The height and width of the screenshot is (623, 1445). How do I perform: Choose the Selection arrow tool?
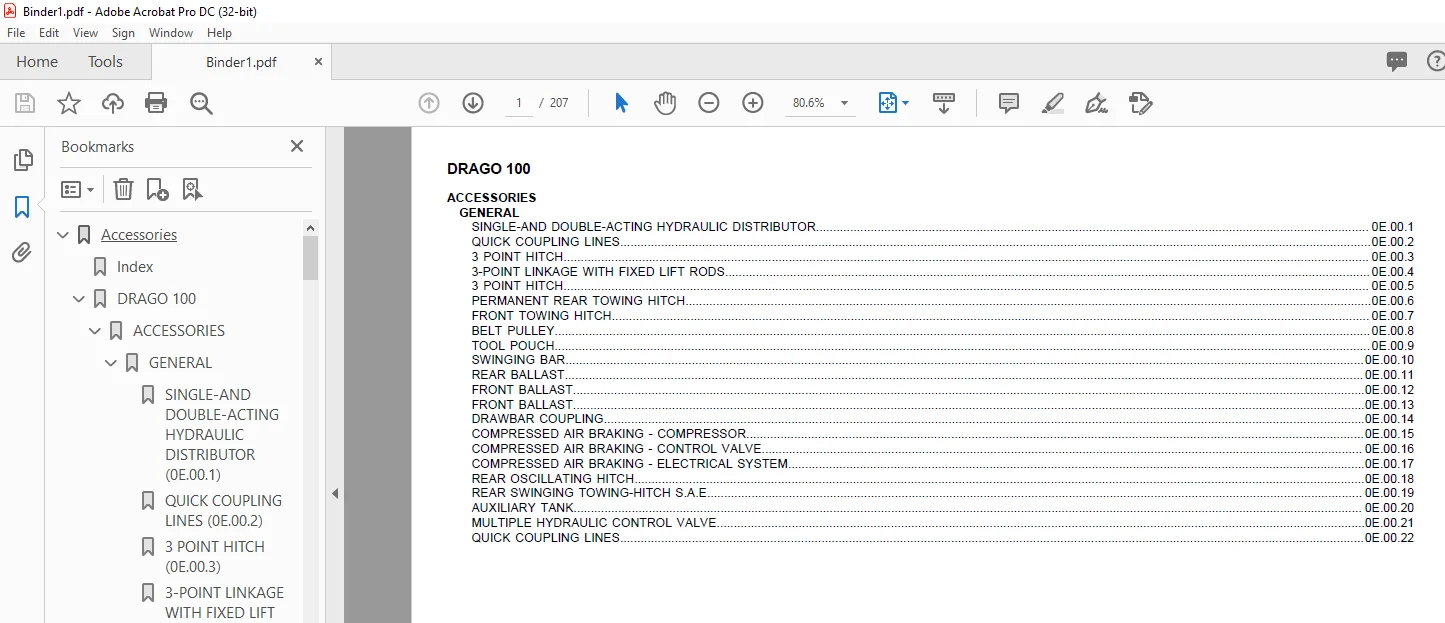pos(621,103)
